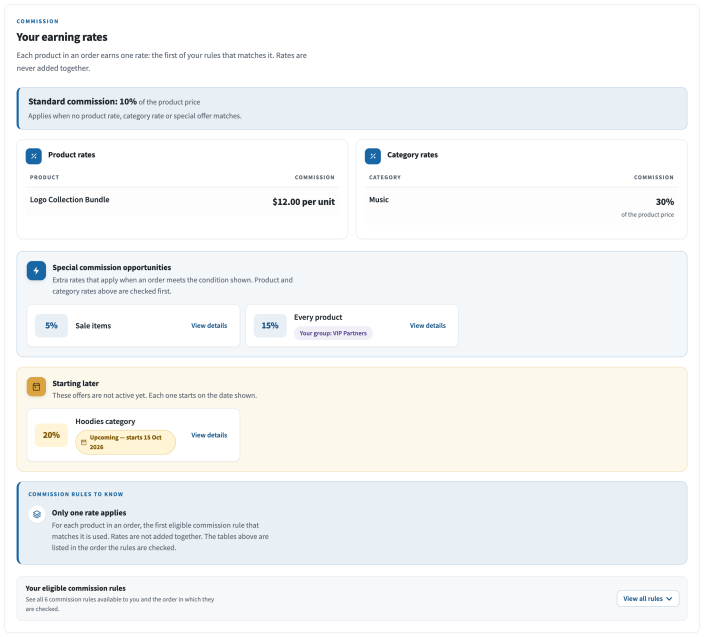Click the Upcoming starts 15 Oct 2026 badge
704x637 pixels.
[125, 442]
